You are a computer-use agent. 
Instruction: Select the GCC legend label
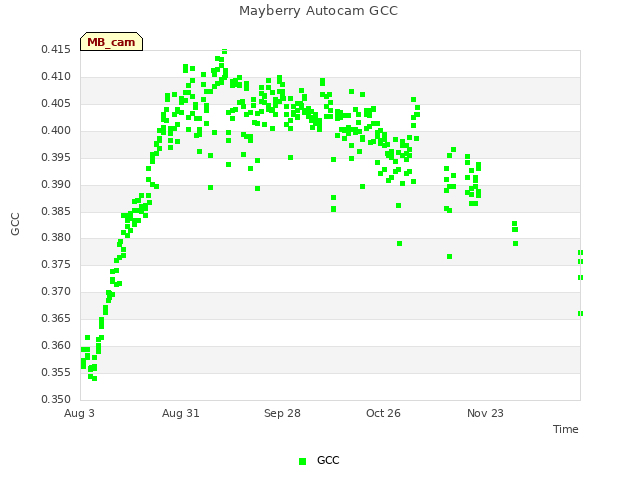pyautogui.click(x=328, y=460)
